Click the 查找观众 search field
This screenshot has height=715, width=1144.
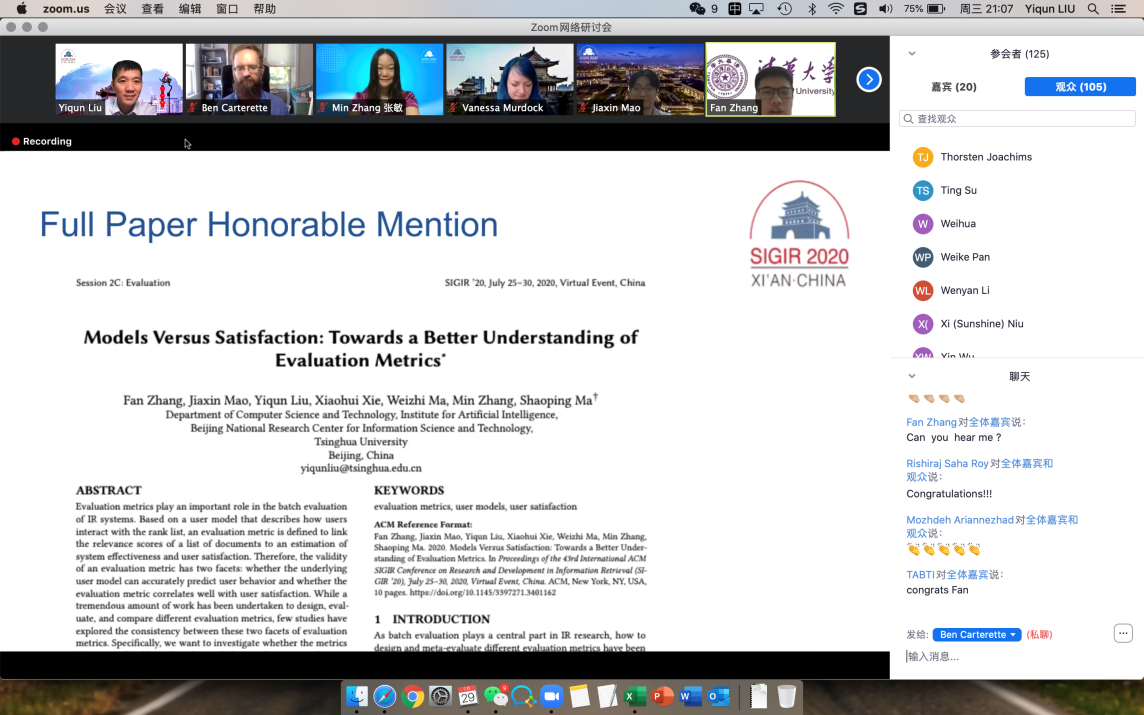1017,119
